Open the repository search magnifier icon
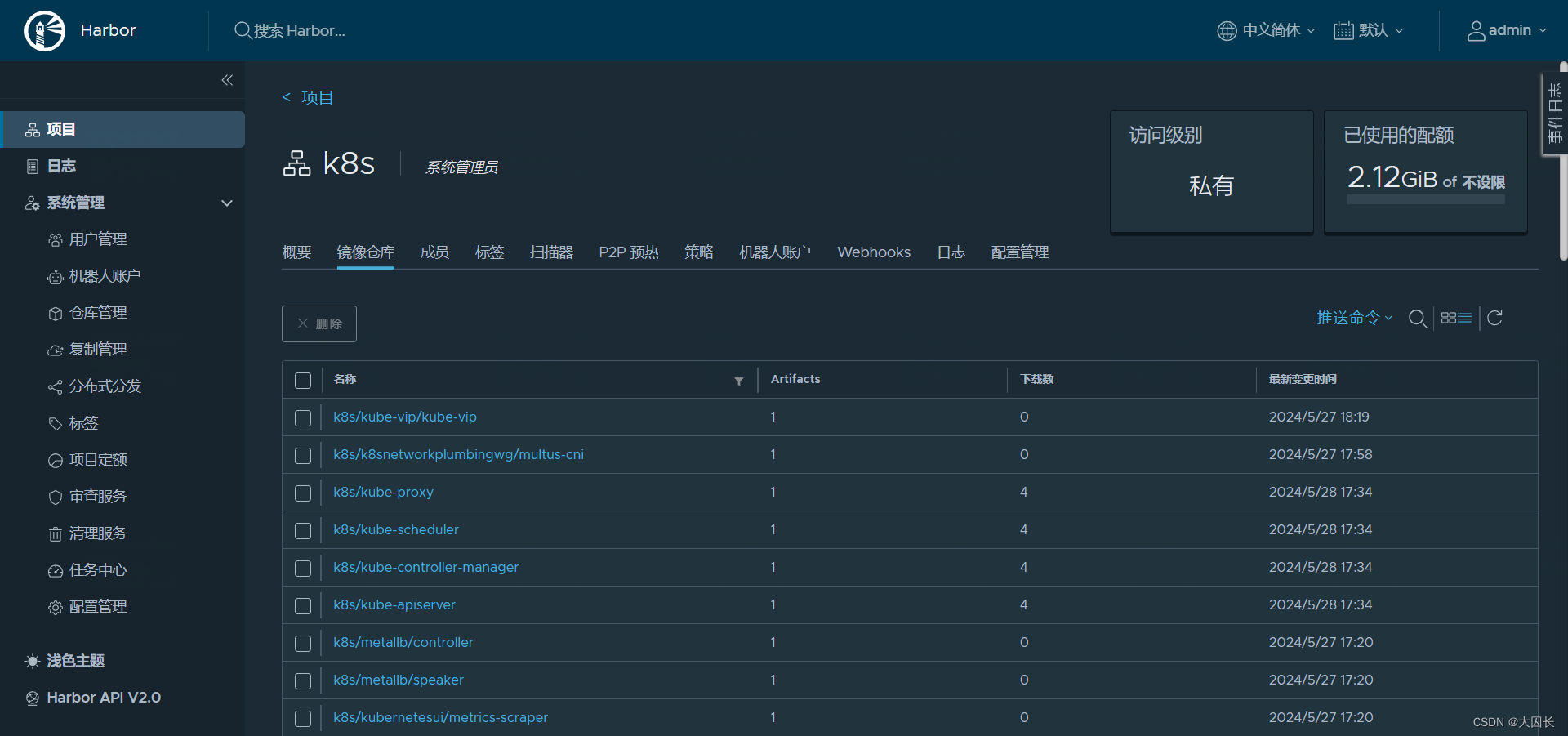The width and height of the screenshot is (1568, 736). 1418,319
